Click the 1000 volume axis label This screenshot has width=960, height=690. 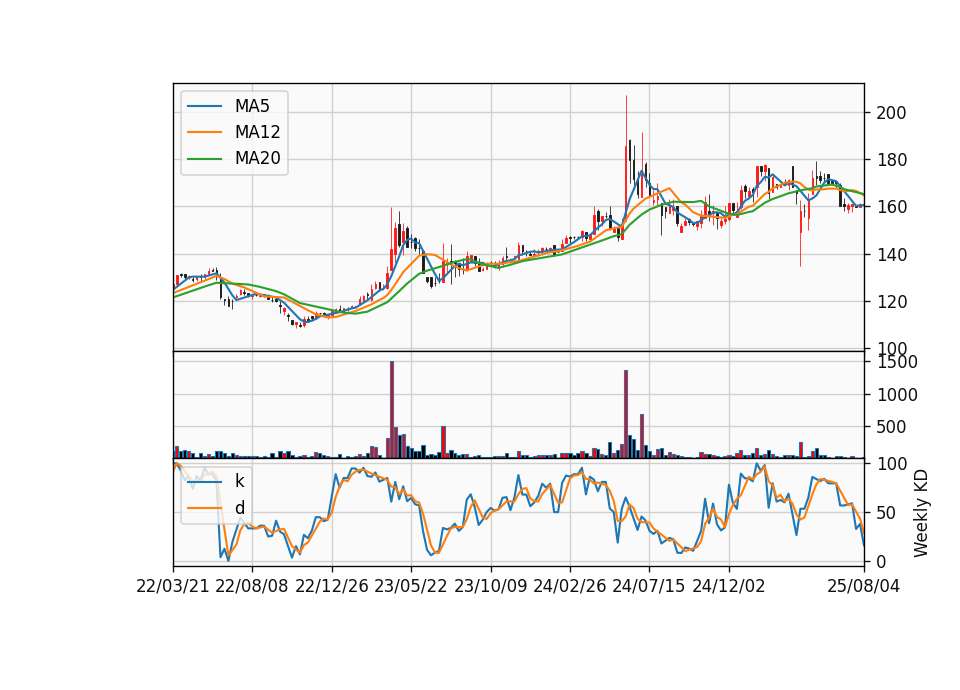point(897,396)
